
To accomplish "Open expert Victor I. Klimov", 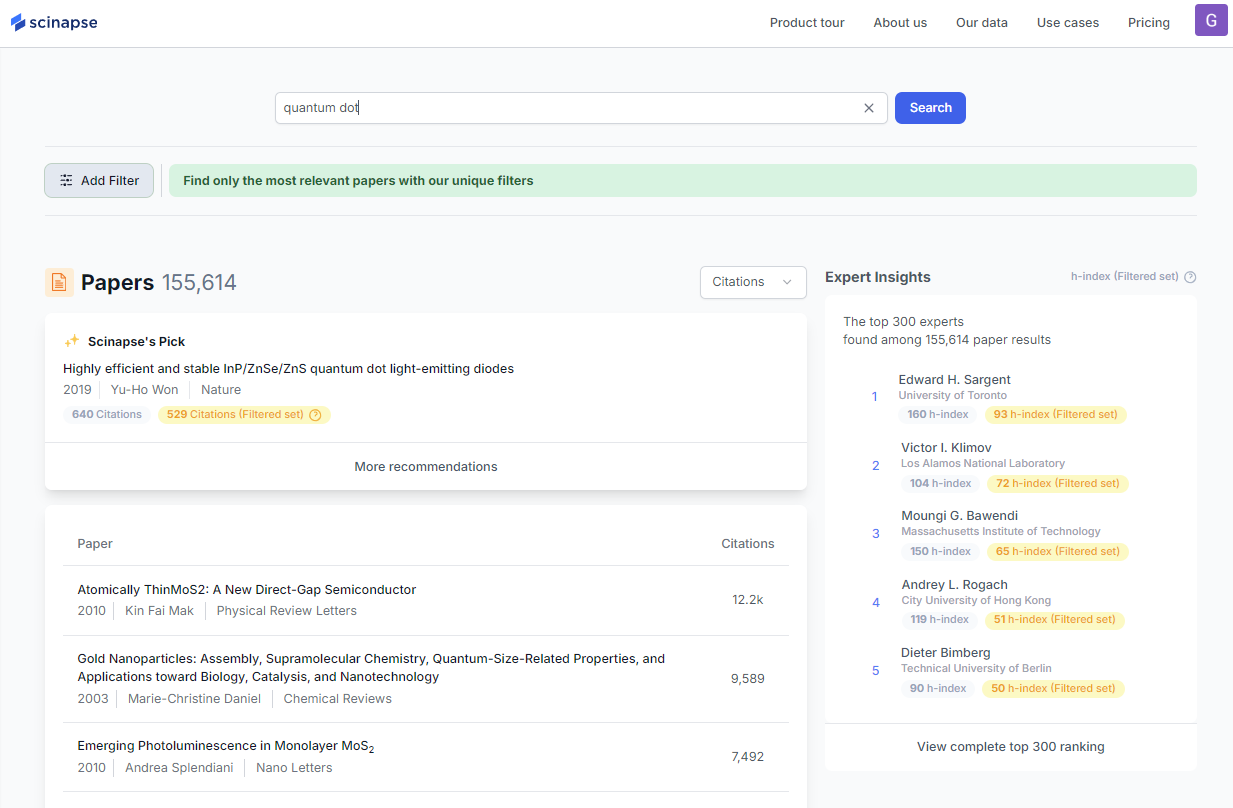I will click(x=946, y=447).
